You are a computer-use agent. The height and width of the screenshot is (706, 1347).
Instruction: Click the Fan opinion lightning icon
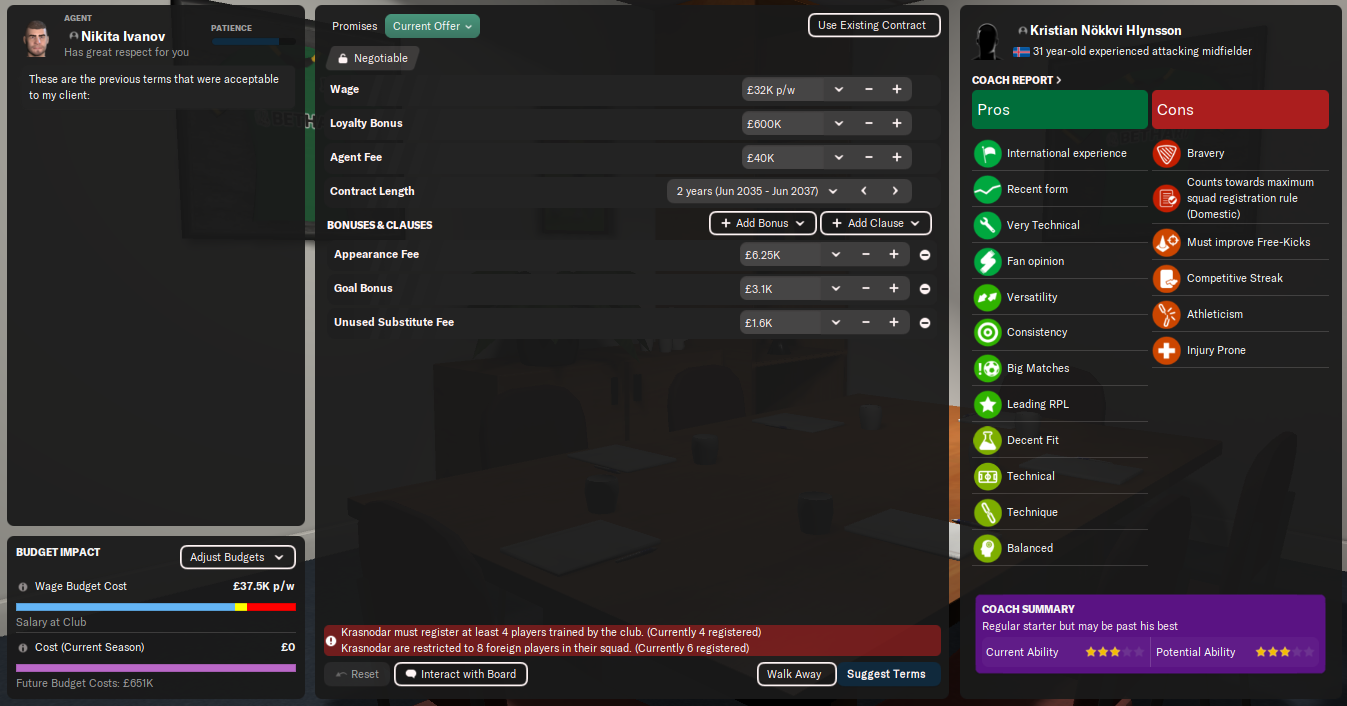pos(988,261)
